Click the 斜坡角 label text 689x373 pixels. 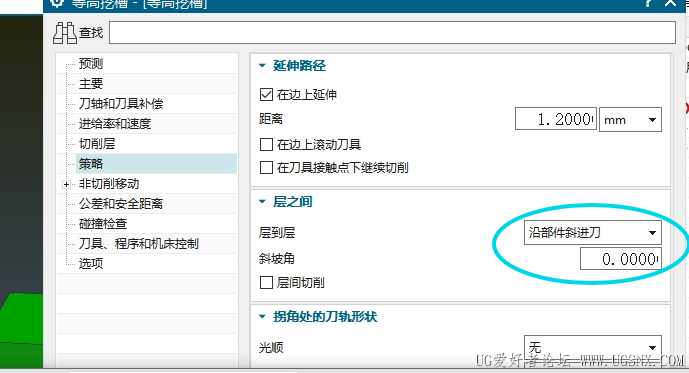pos(276,259)
